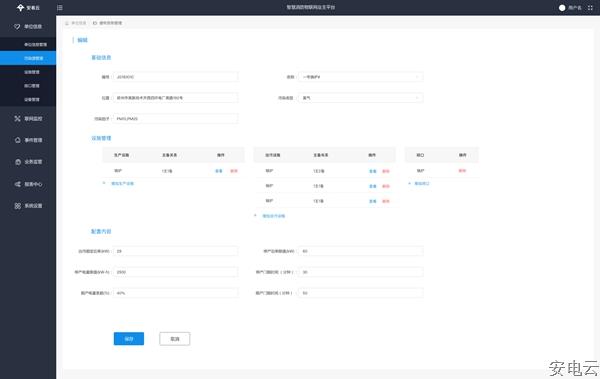The width and height of the screenshot is (600, 379).
Task: Click the config input field with value 40%
Action: click(175, 293)
